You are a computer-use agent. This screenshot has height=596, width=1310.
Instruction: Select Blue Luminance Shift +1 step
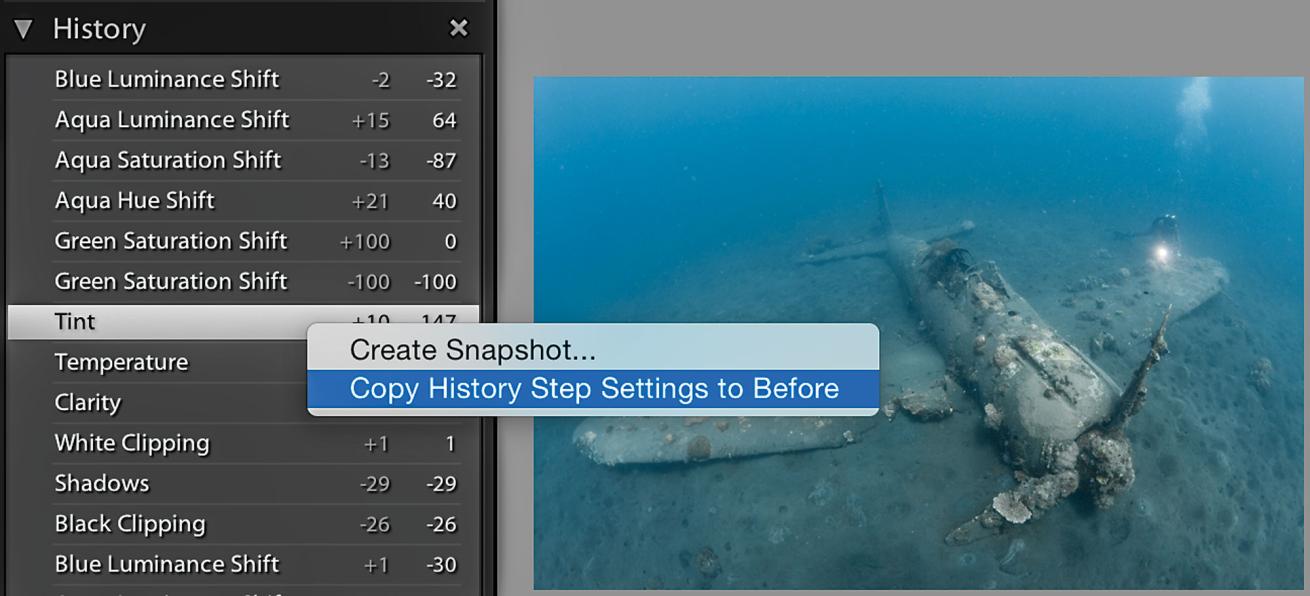167,564
